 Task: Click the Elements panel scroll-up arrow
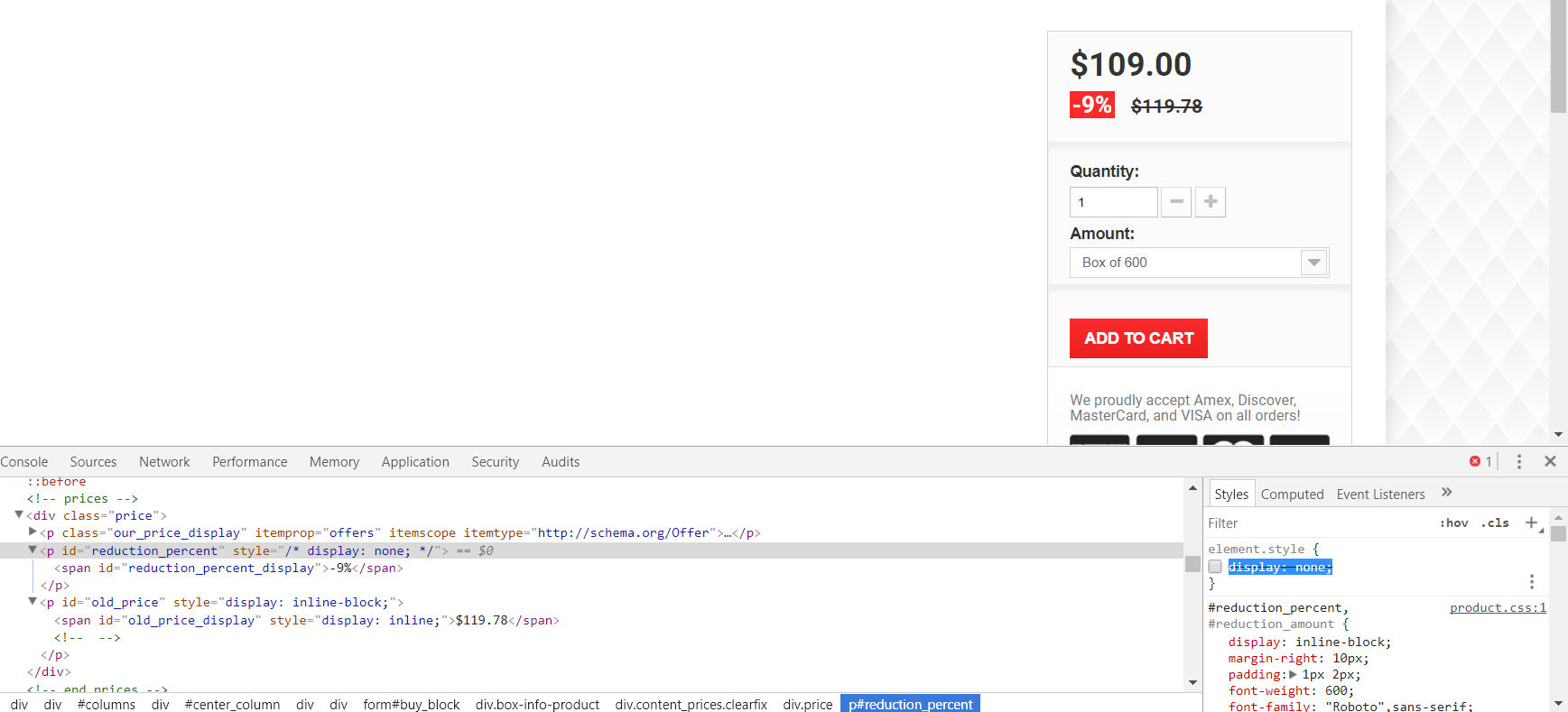point(1192,488)
